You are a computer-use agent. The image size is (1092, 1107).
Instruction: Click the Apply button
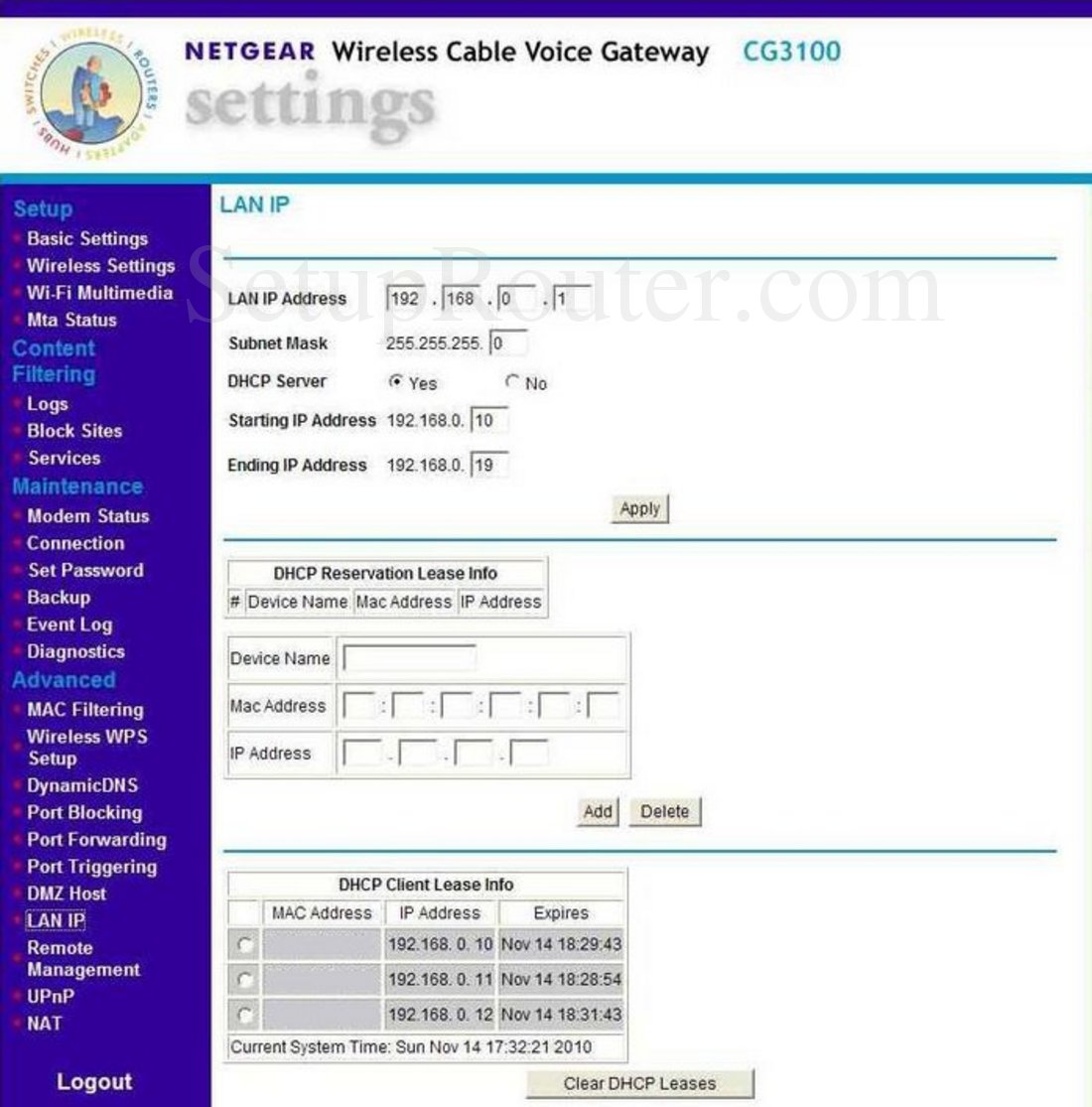coord(639,508)
